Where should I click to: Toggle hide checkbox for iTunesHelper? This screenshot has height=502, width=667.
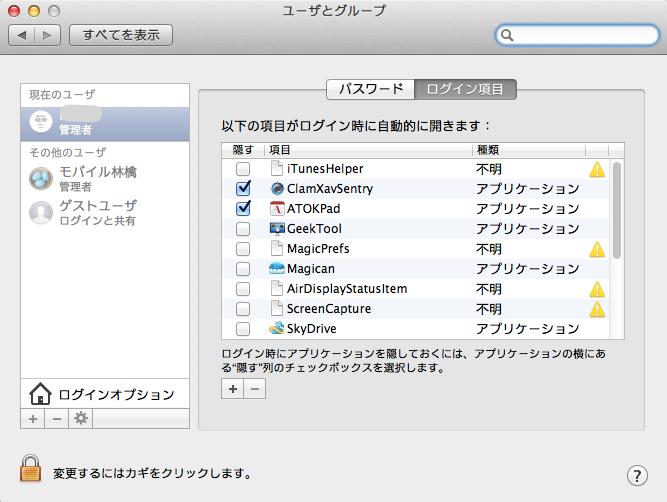[x=243, y=169]
